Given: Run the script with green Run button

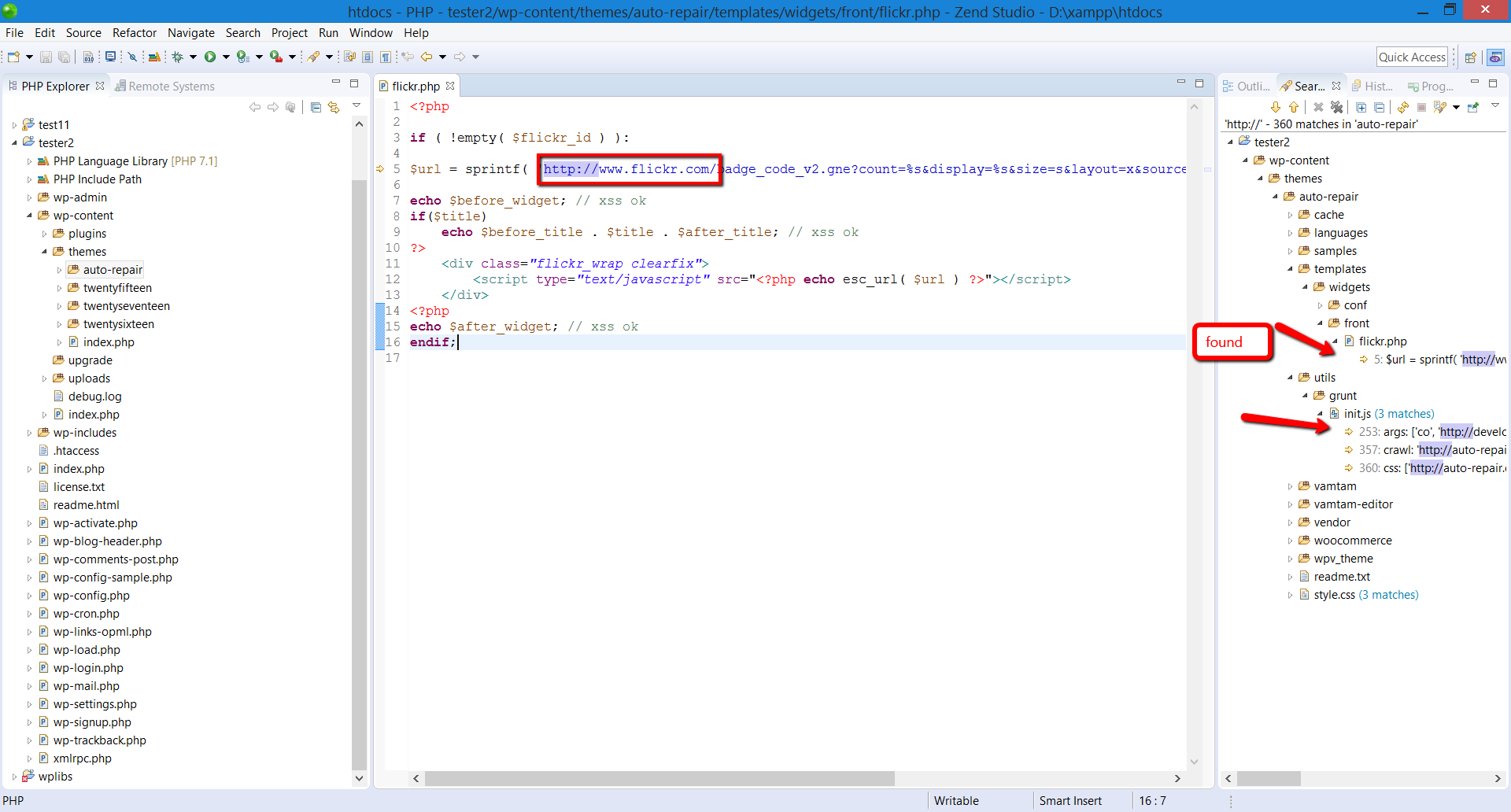Looking at the screenshot, I should click(x=209, y=57).
